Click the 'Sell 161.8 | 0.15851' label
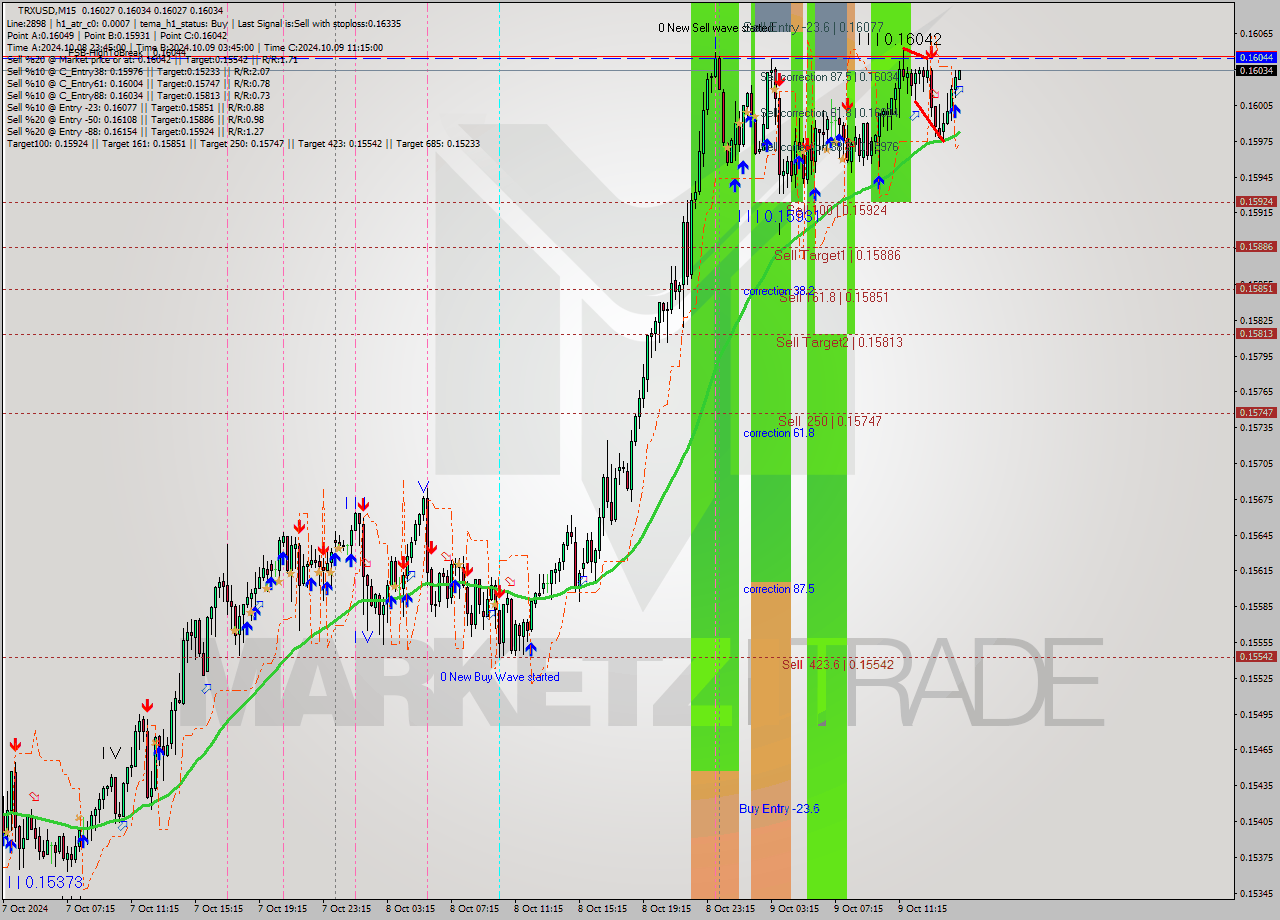1280x920 pixels. (834, 297)
